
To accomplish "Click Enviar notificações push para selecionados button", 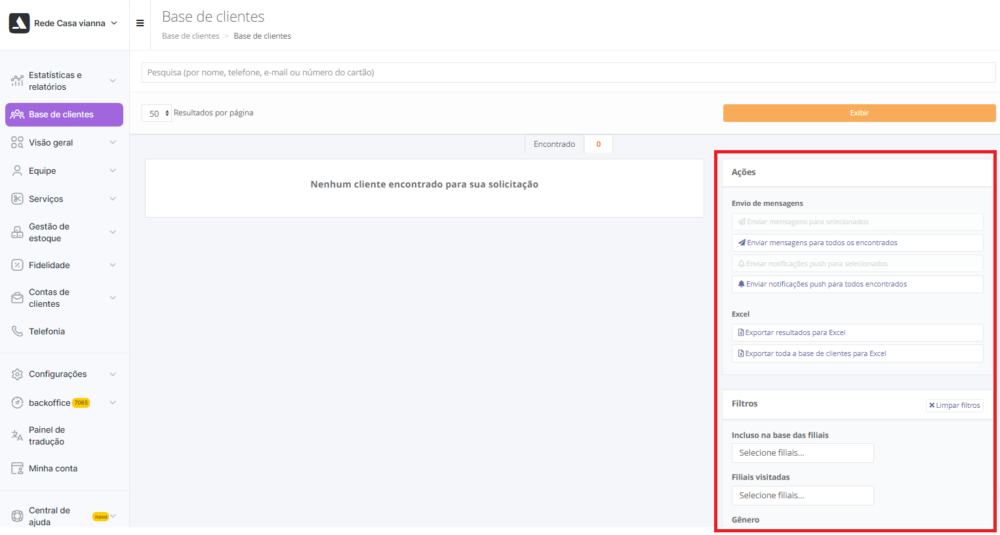I will pos(858,263).
